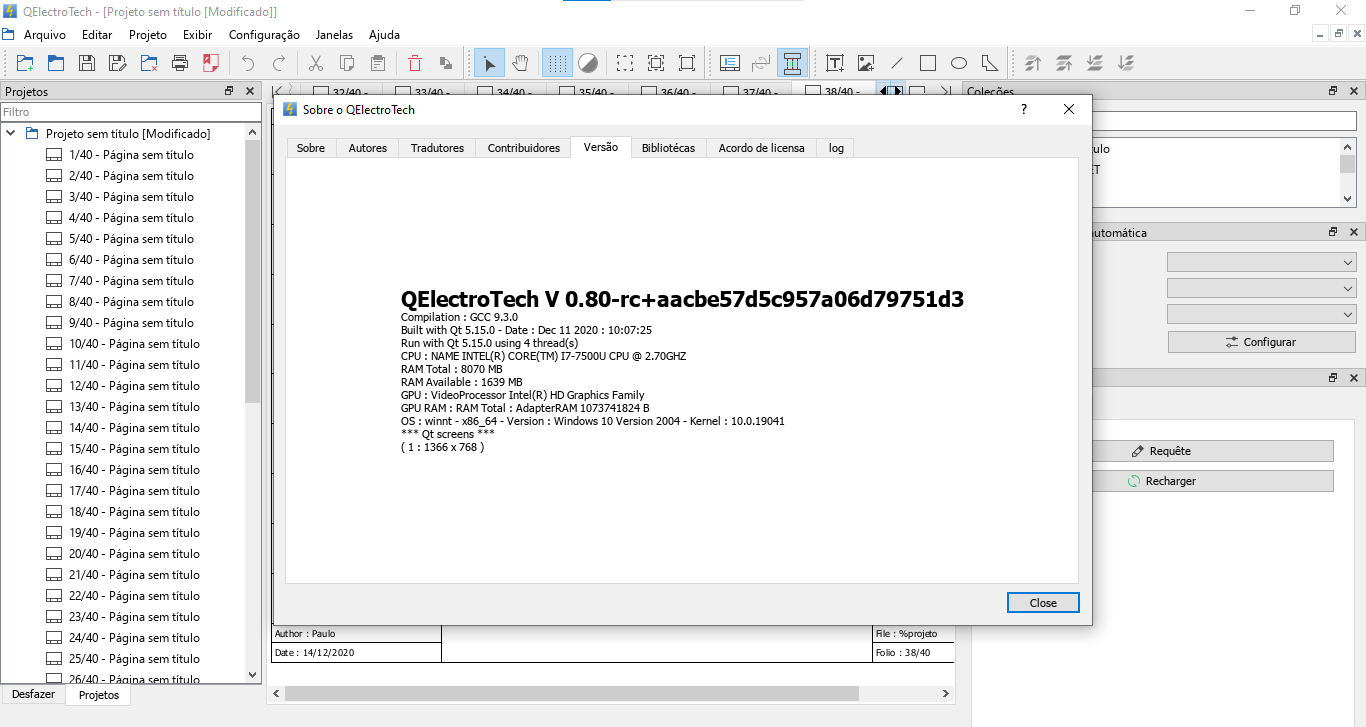Open the first combo box above Configurar
The height and width of the screenshot is (727, 1366).
pos(1261,262)
